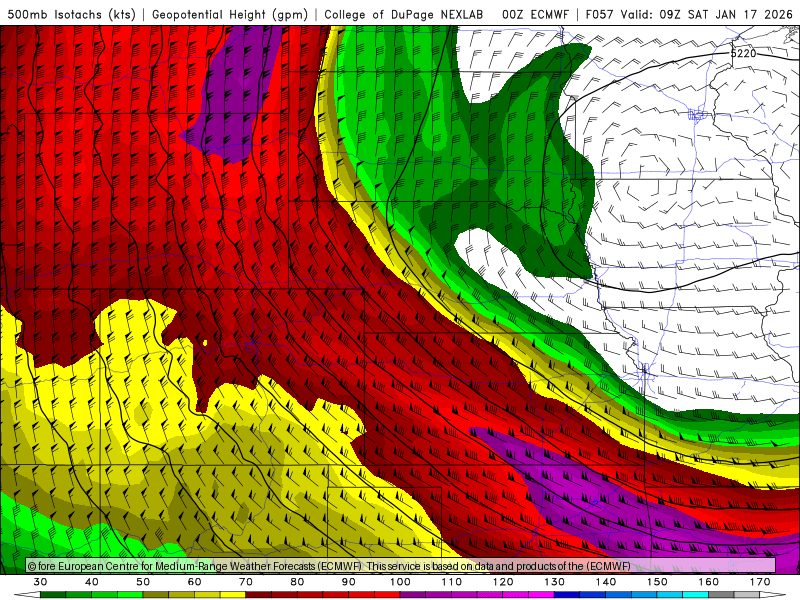Click the '110' legend value
Viewport: 800px width, 600px height.
click(452, 582)
